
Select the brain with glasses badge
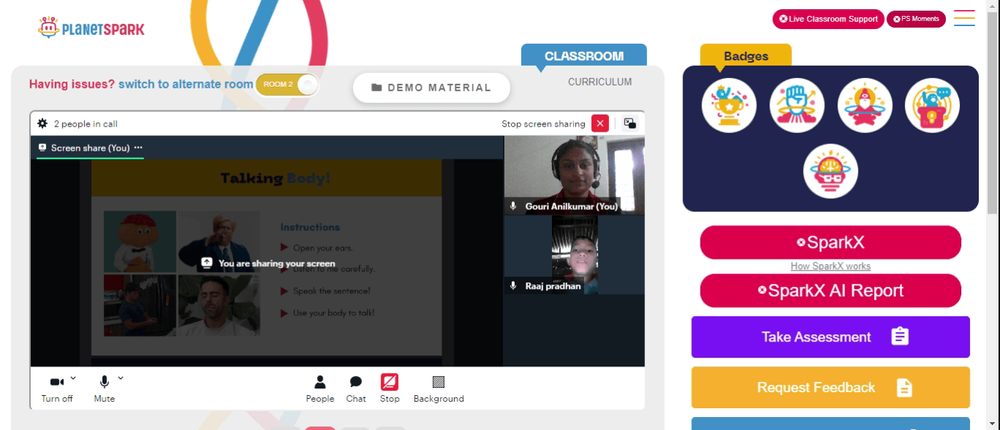click(830, 171)
